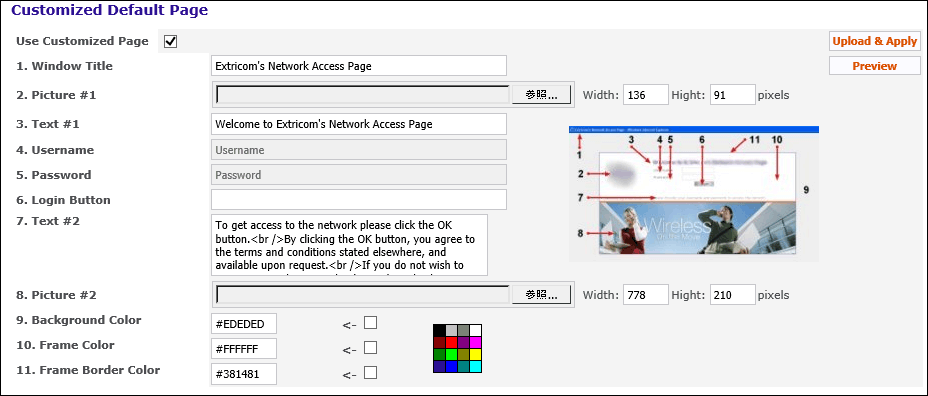928x396 pixels.
Task: Click the Frame Color hex field #FFFFFF
Action: point(244,349)
